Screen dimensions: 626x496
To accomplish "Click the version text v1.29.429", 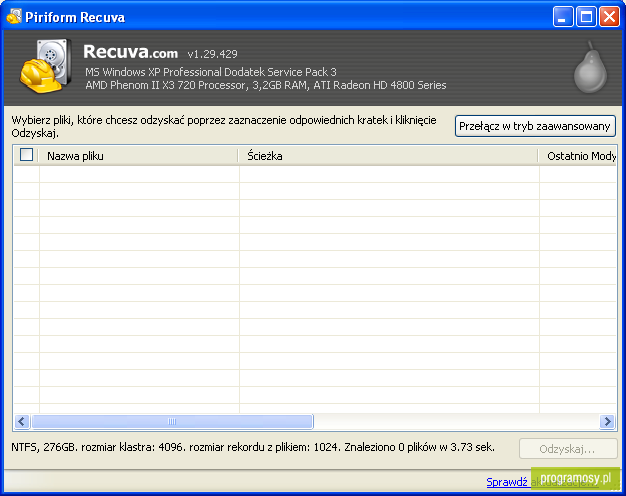I will pyautogui.click(x=212, y=54).
